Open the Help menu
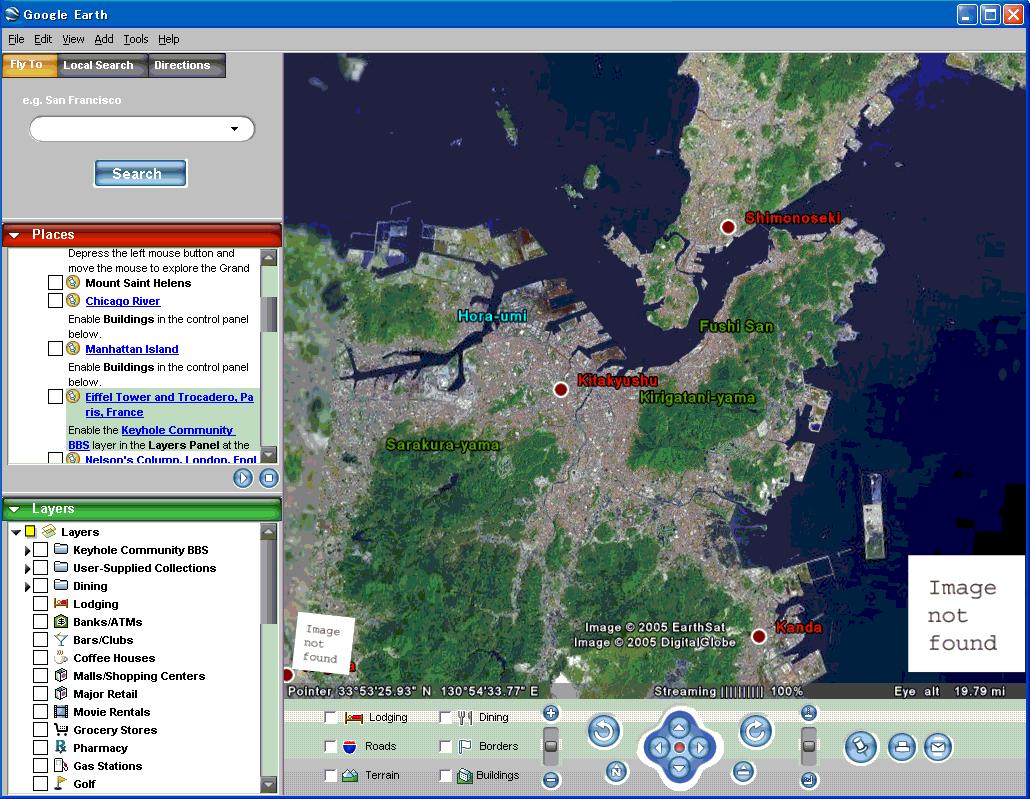Image resolution: width=1030 pixels, height=799 pixels. [x=169, y=39]
